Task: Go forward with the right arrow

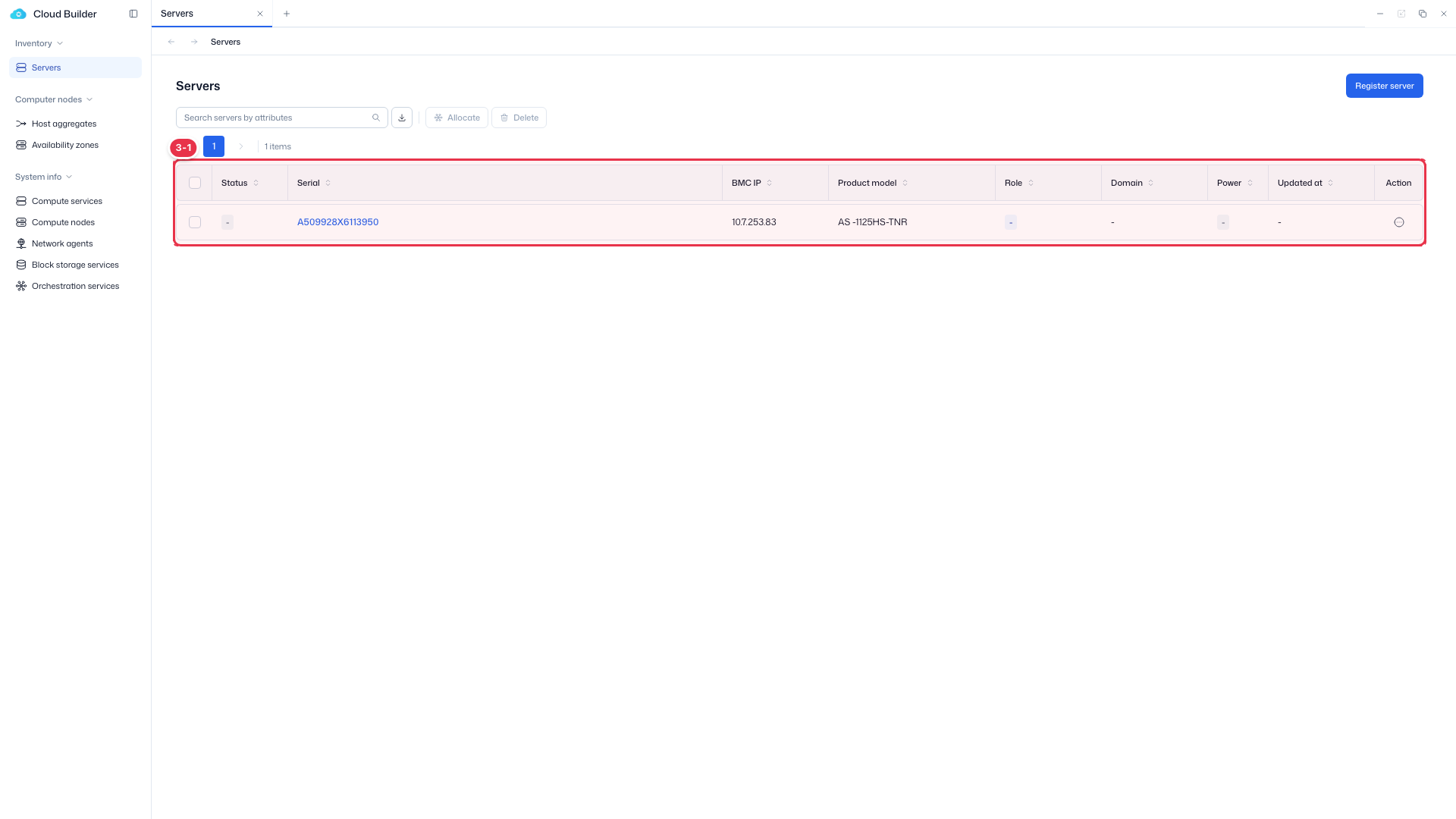Action: point(194,42)
